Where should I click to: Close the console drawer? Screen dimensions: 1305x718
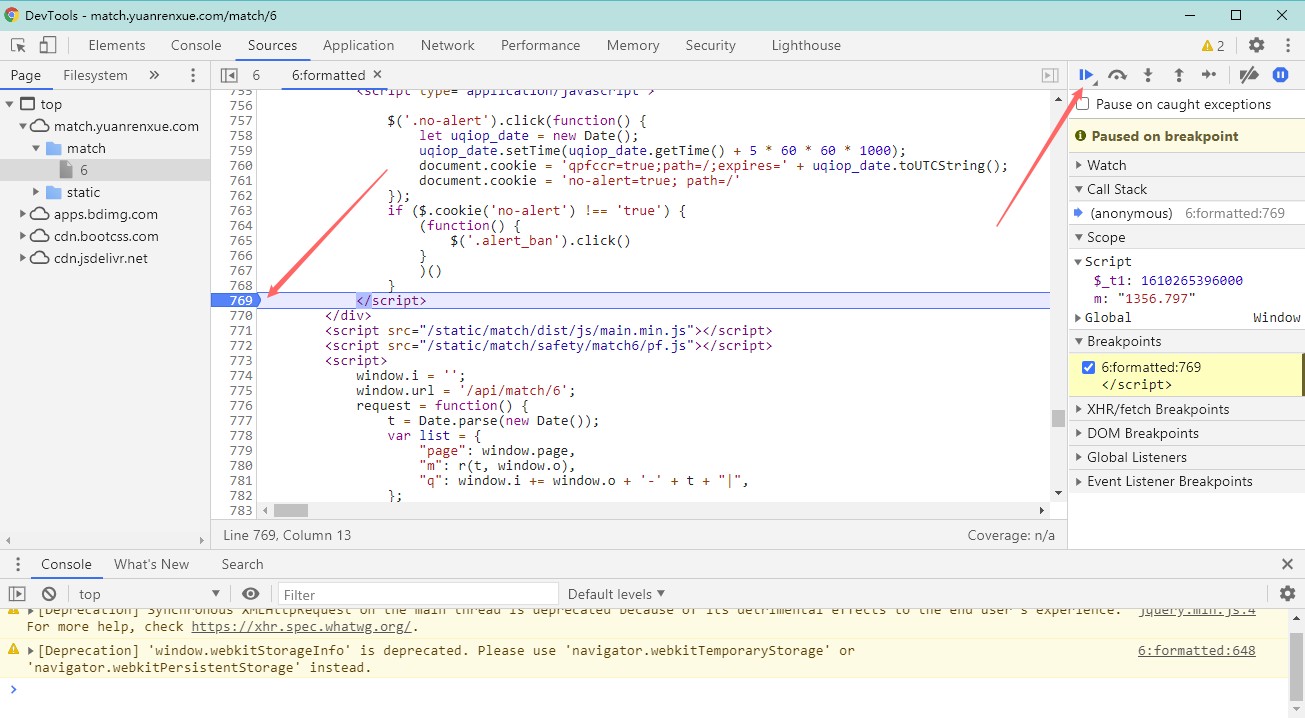coord(1288,564)
